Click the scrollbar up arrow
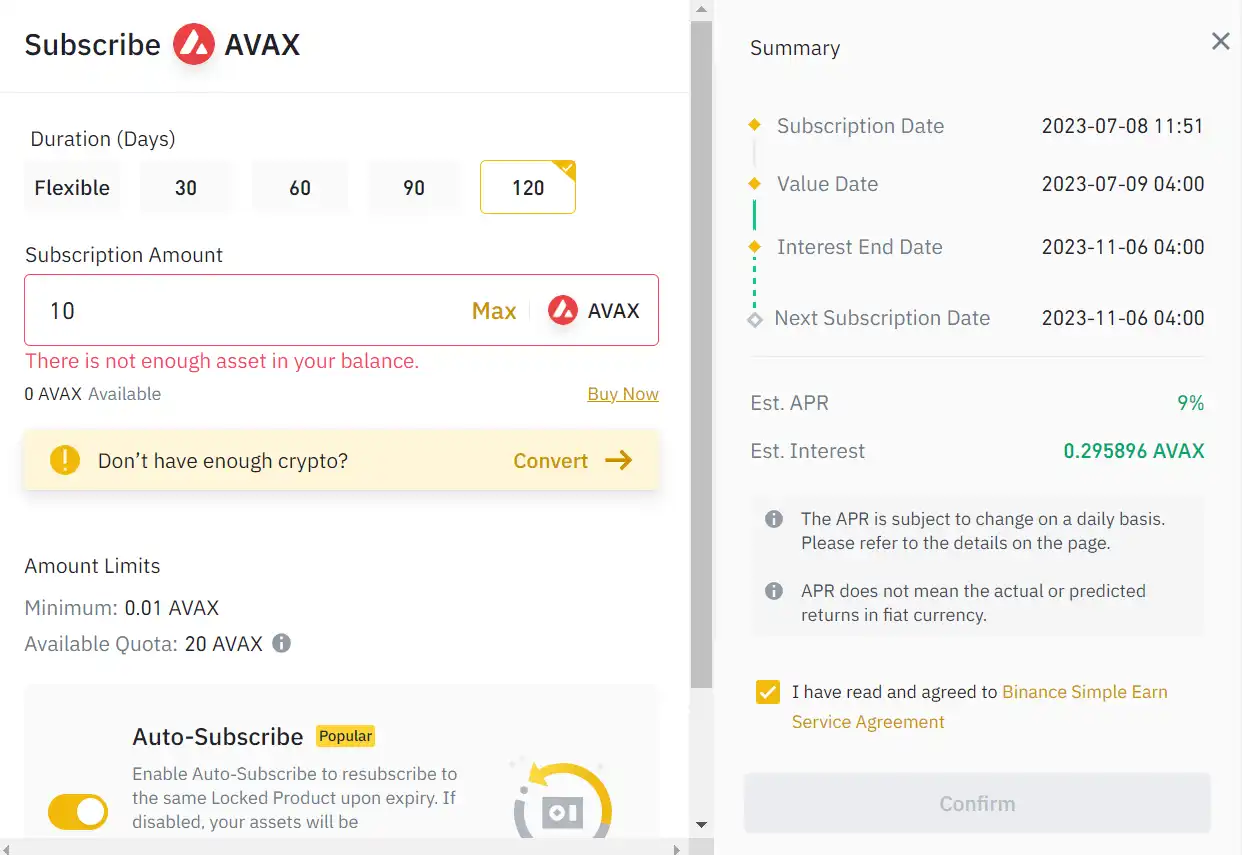 (701, 9)
